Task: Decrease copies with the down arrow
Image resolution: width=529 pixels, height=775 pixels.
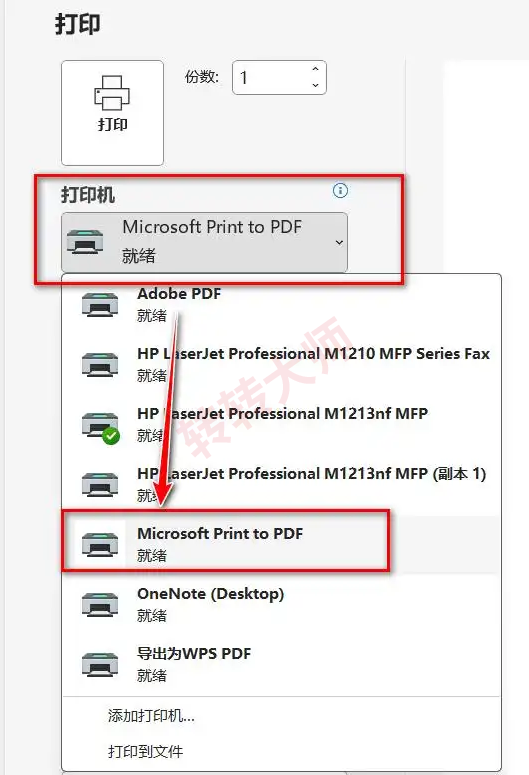Action: click(x=315, y=86)
